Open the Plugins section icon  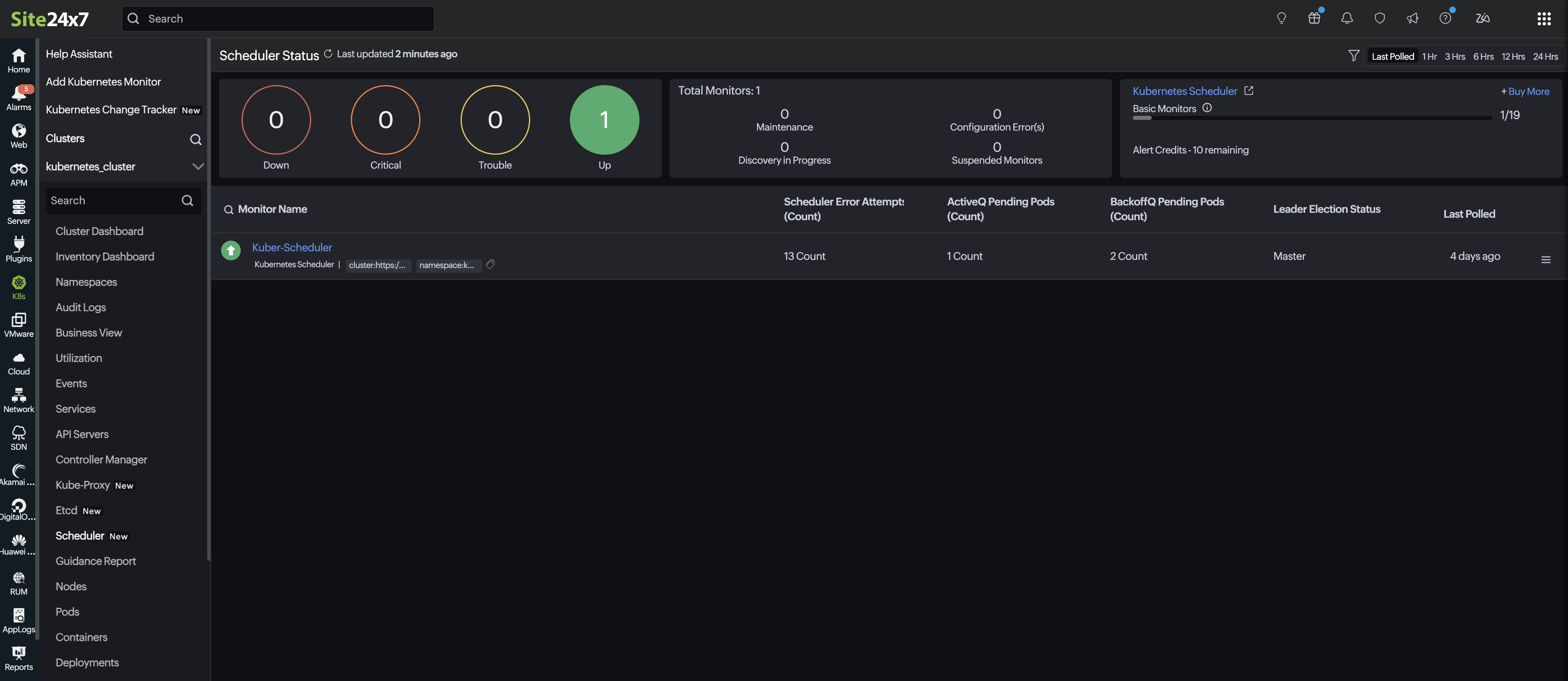(18, 250)
